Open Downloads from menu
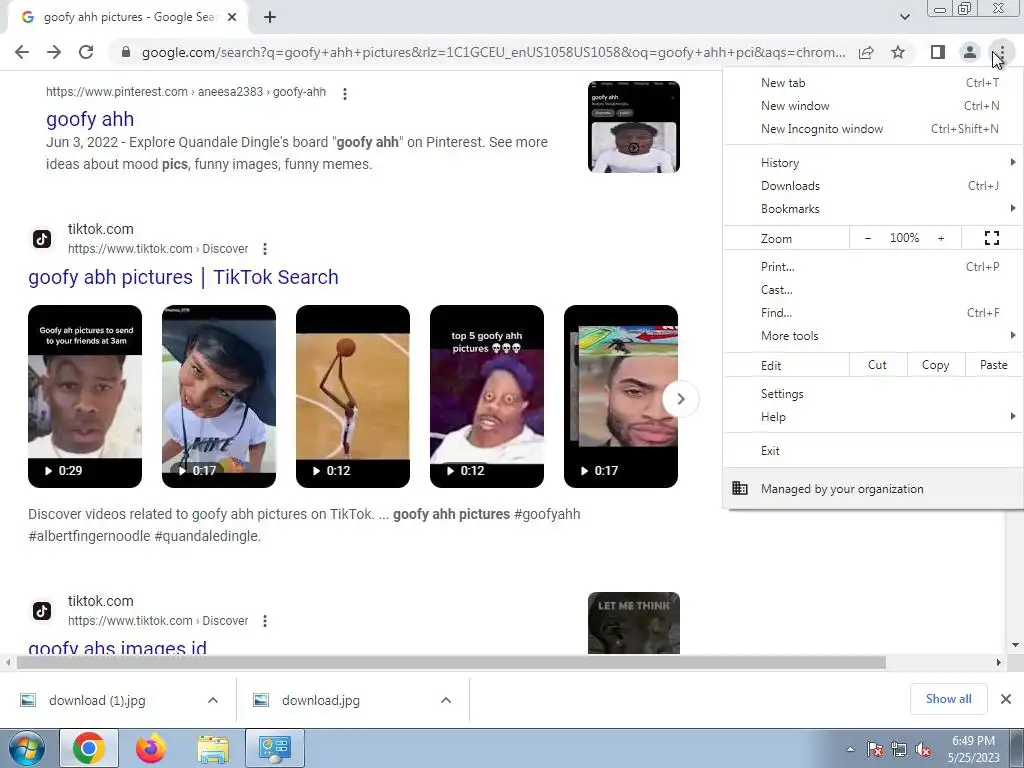 [x=873, y=185]
